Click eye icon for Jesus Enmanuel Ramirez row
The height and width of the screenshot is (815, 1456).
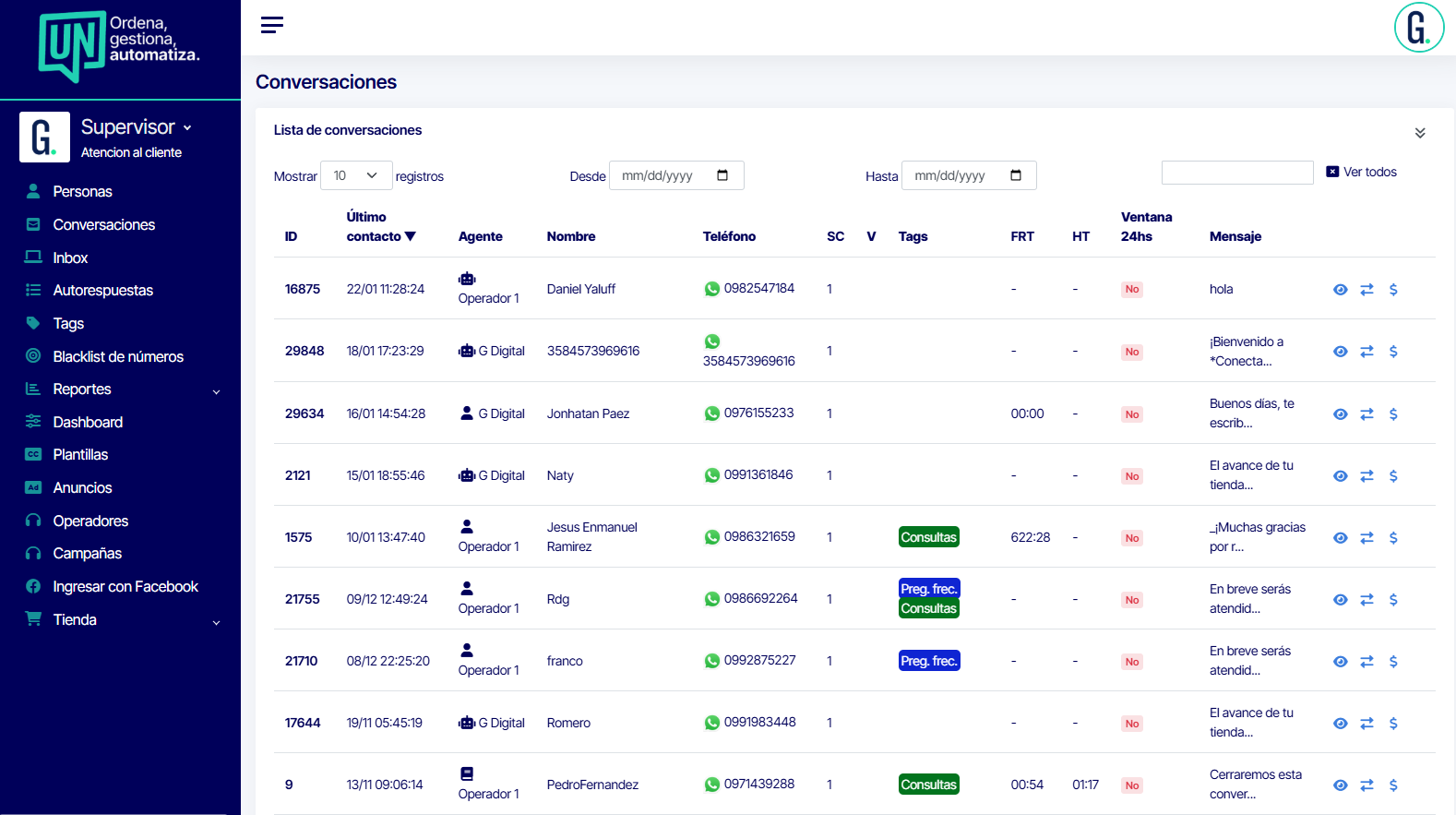1340,538
